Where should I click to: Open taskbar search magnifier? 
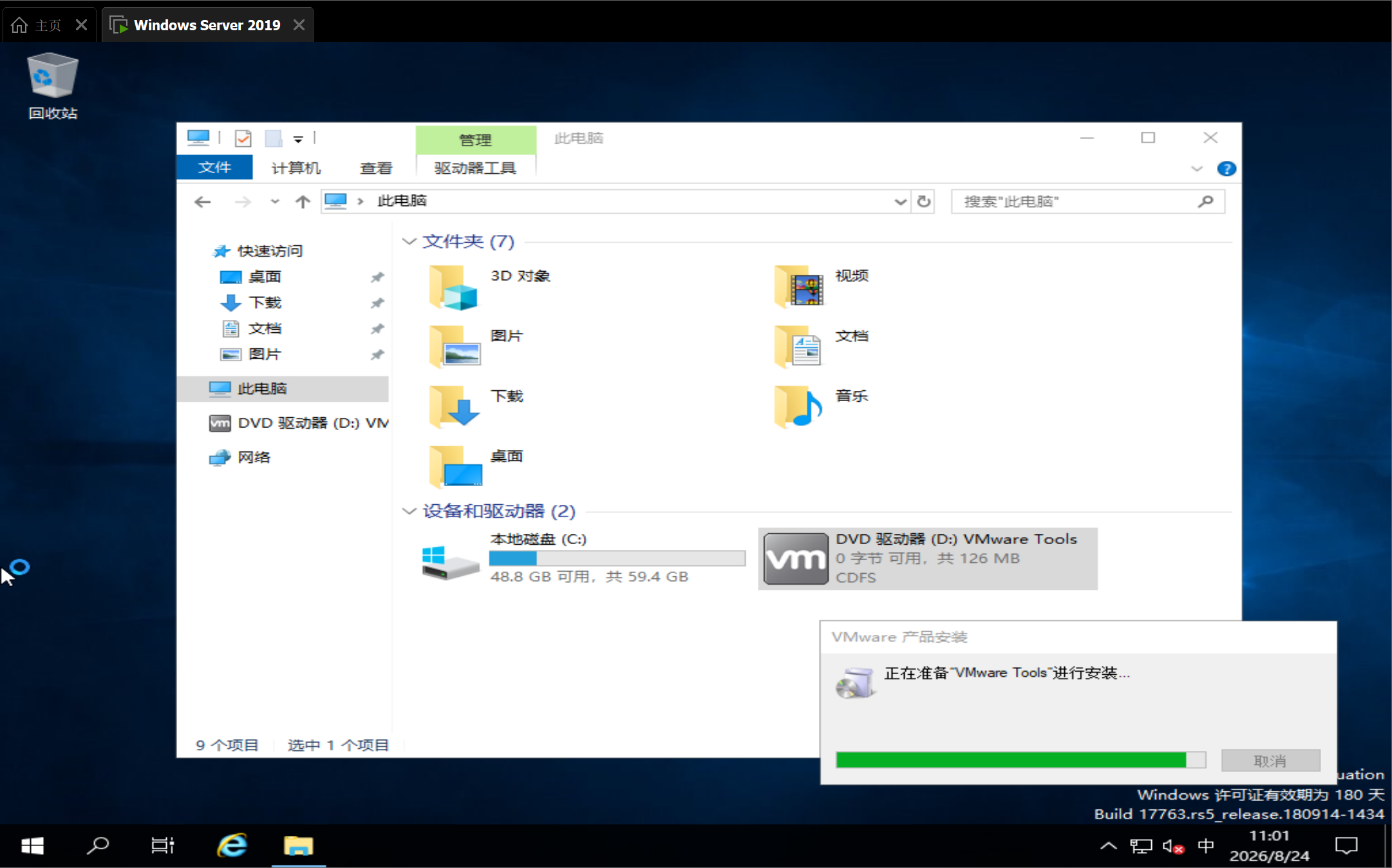coord(98,846)
